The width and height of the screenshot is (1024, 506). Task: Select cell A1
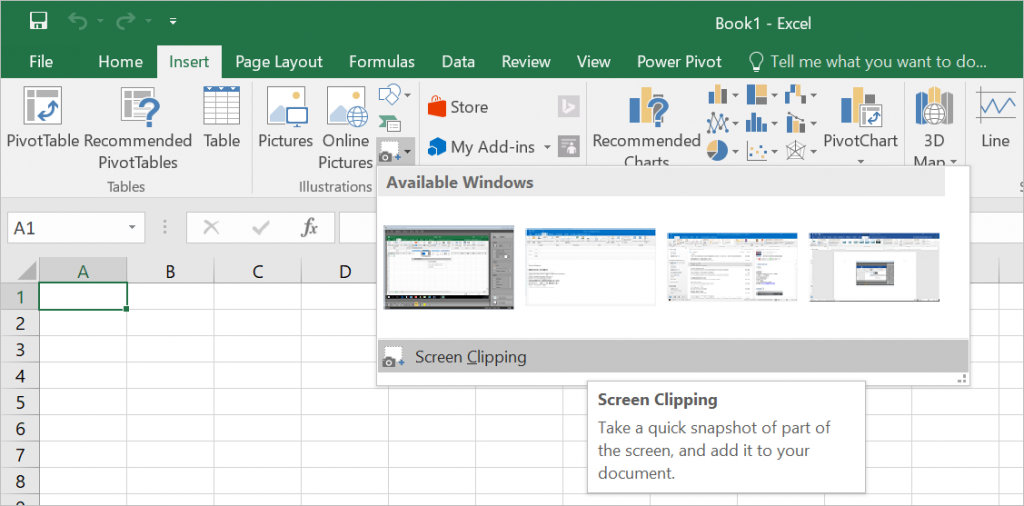[83, 296]
